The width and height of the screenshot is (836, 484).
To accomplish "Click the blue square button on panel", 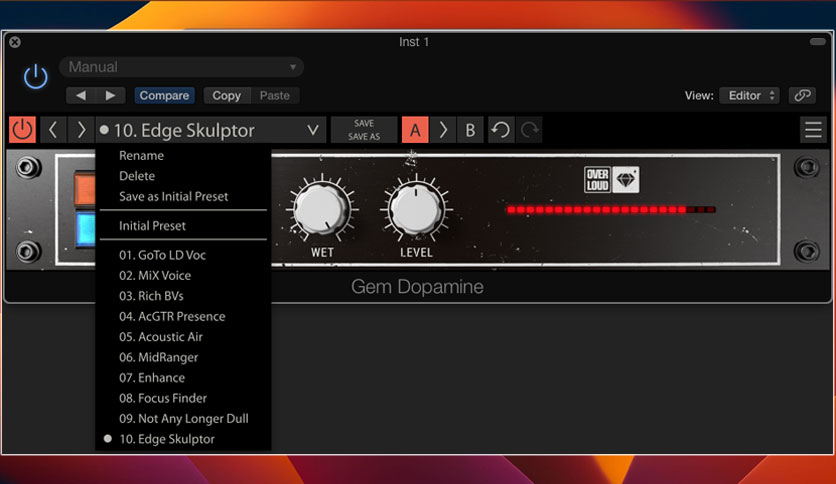I will (85, 229).
